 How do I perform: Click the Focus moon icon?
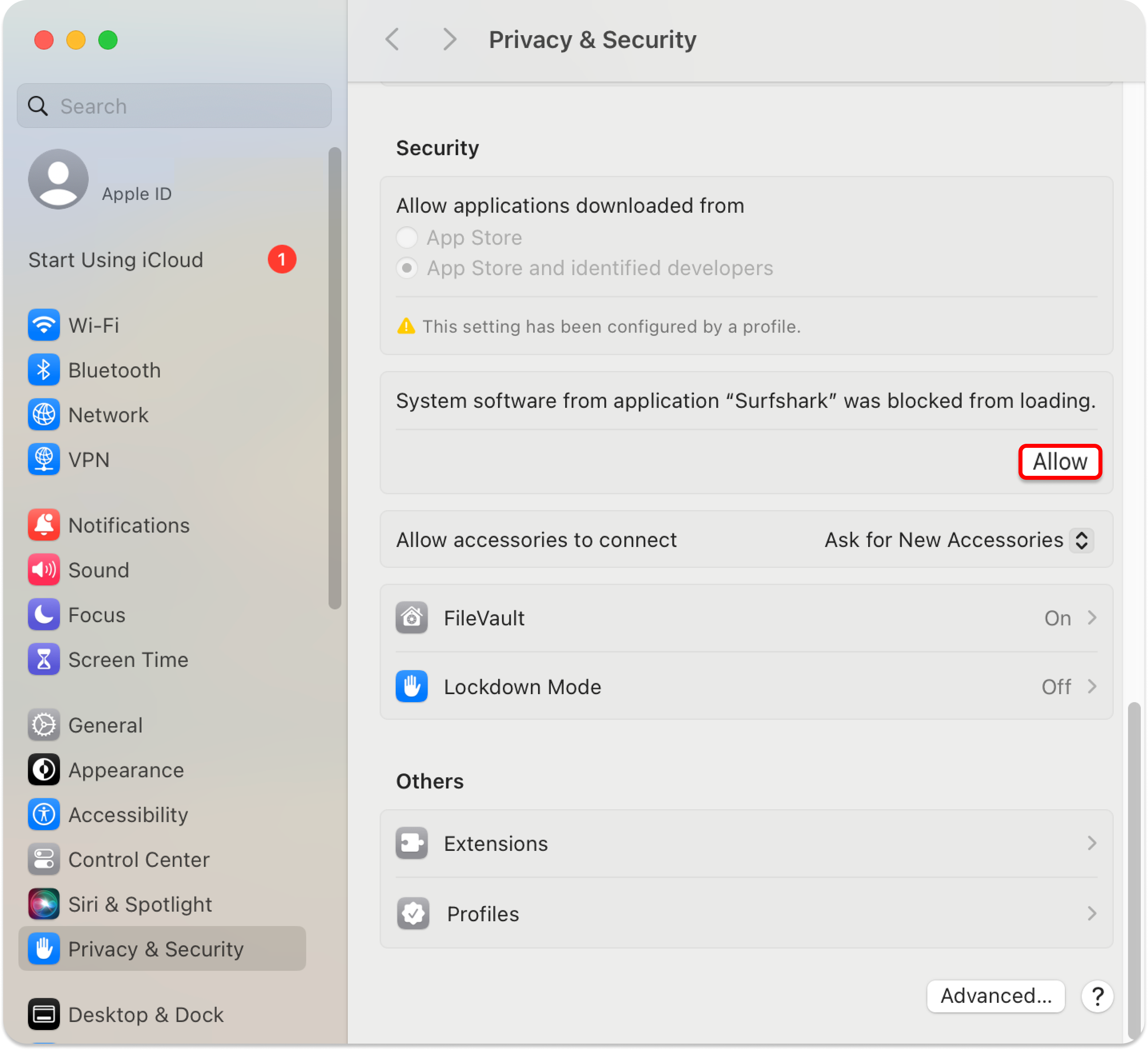tap(44, 614)
